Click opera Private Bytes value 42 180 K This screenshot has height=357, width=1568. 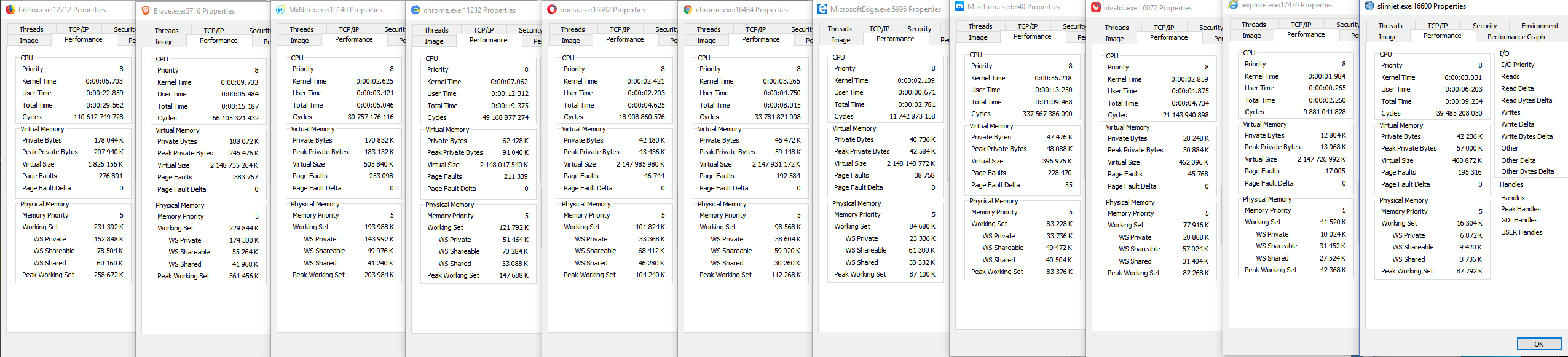652,140
